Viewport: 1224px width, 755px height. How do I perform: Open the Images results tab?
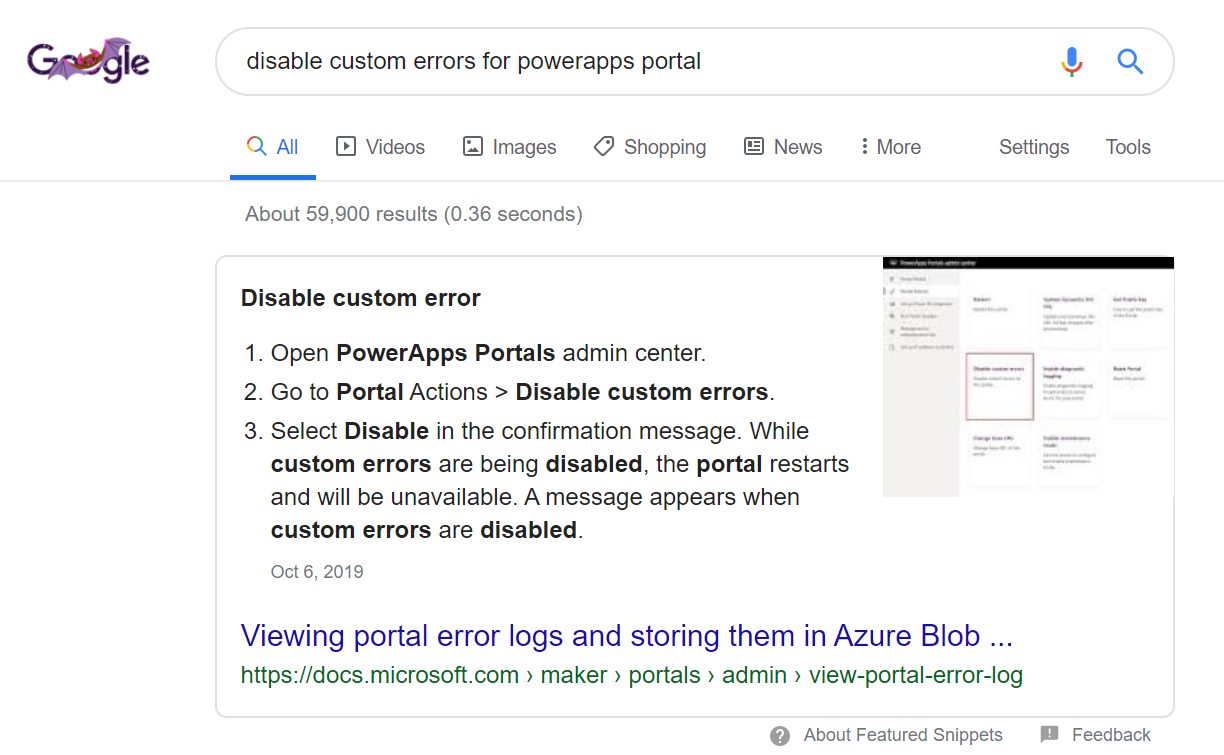tap(509, 147)
